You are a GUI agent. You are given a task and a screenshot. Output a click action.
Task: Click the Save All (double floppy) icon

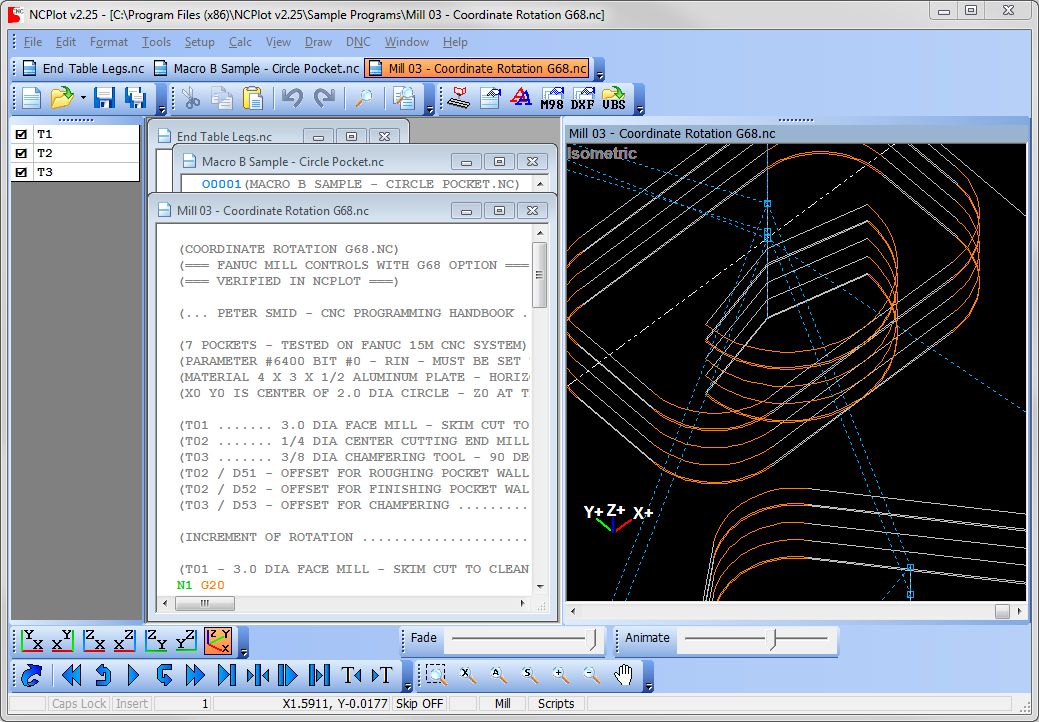[x=136, y=98]
